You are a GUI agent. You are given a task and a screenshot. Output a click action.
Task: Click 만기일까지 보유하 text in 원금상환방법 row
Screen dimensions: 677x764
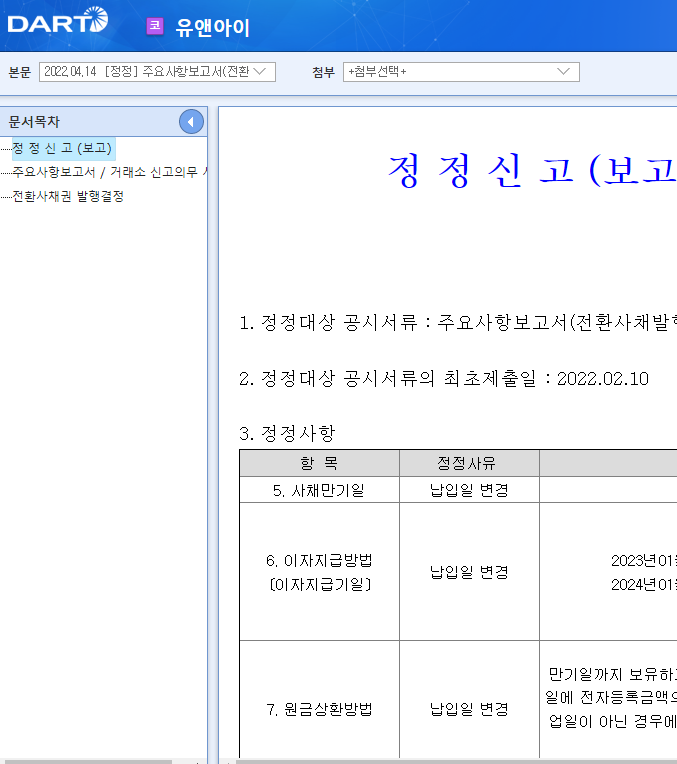point(612,674)
